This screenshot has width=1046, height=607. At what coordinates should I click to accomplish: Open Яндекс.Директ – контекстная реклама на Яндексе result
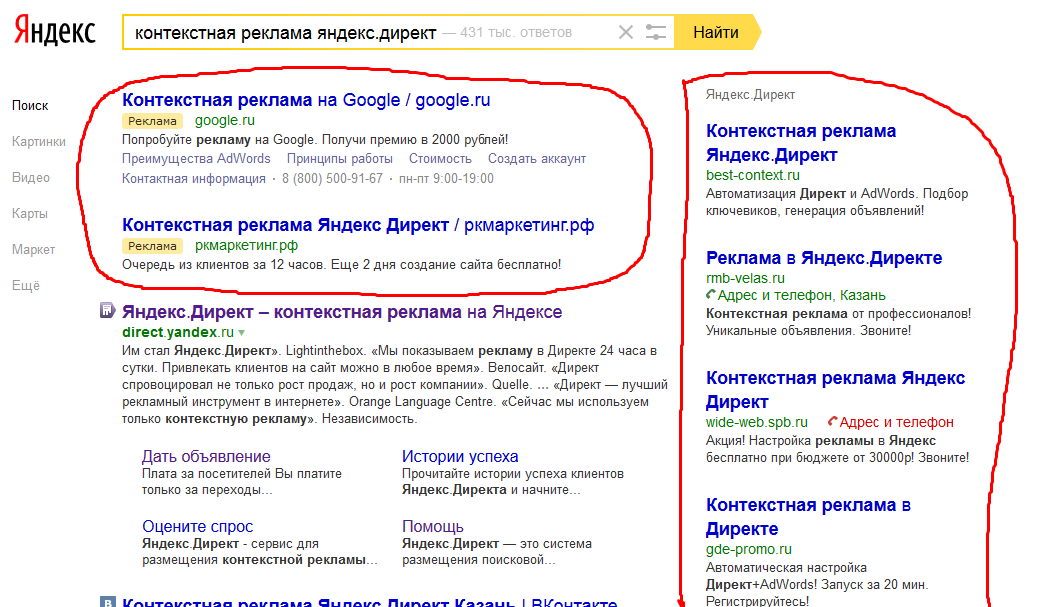click(x=342, y=312)
